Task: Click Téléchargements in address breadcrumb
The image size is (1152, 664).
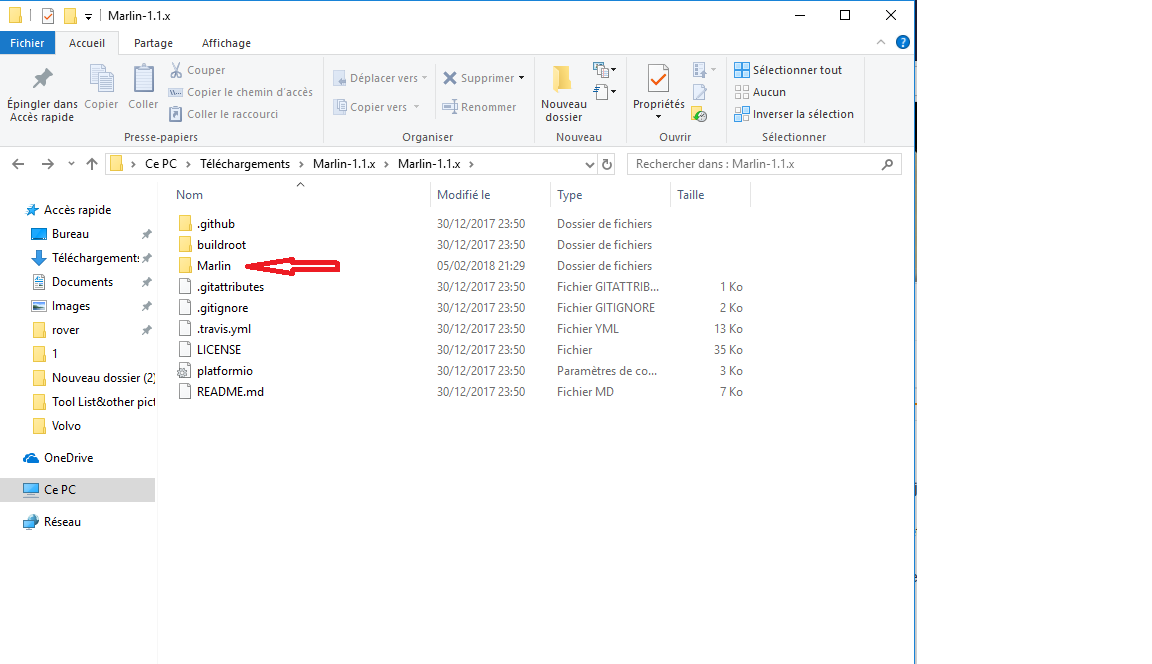Action: (x=245, y=164)
